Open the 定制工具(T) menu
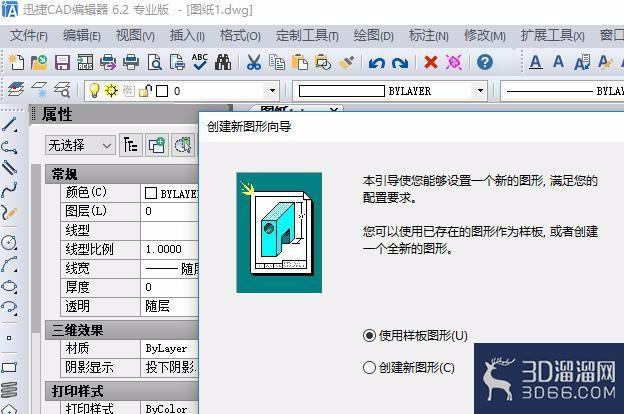The width and height of the screenshot is (624, 414). [x=307, y=36]
